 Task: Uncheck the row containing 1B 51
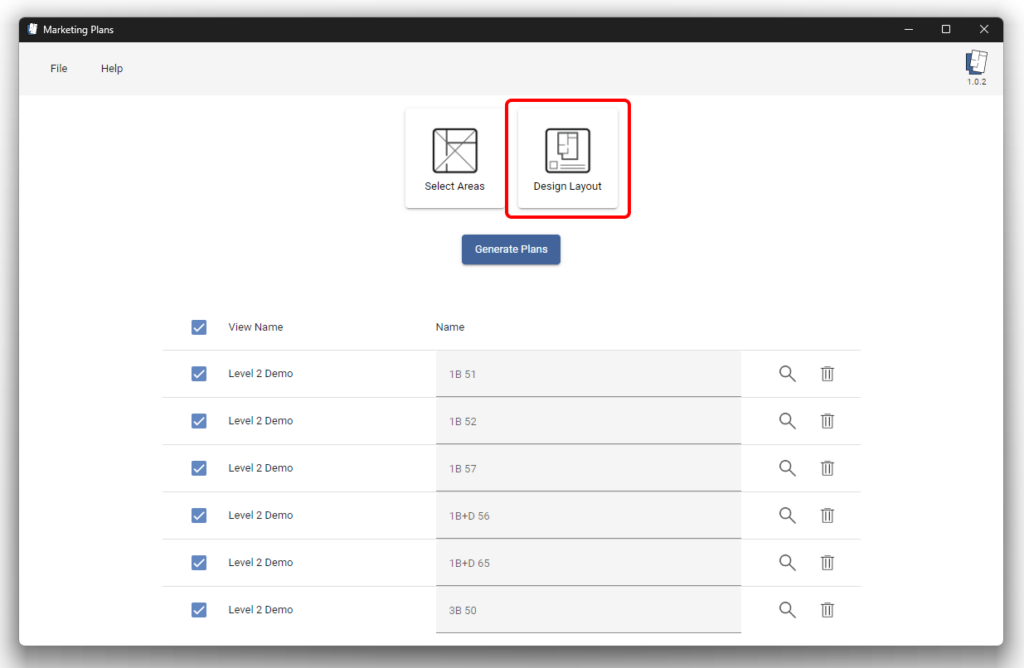[199, 373]
